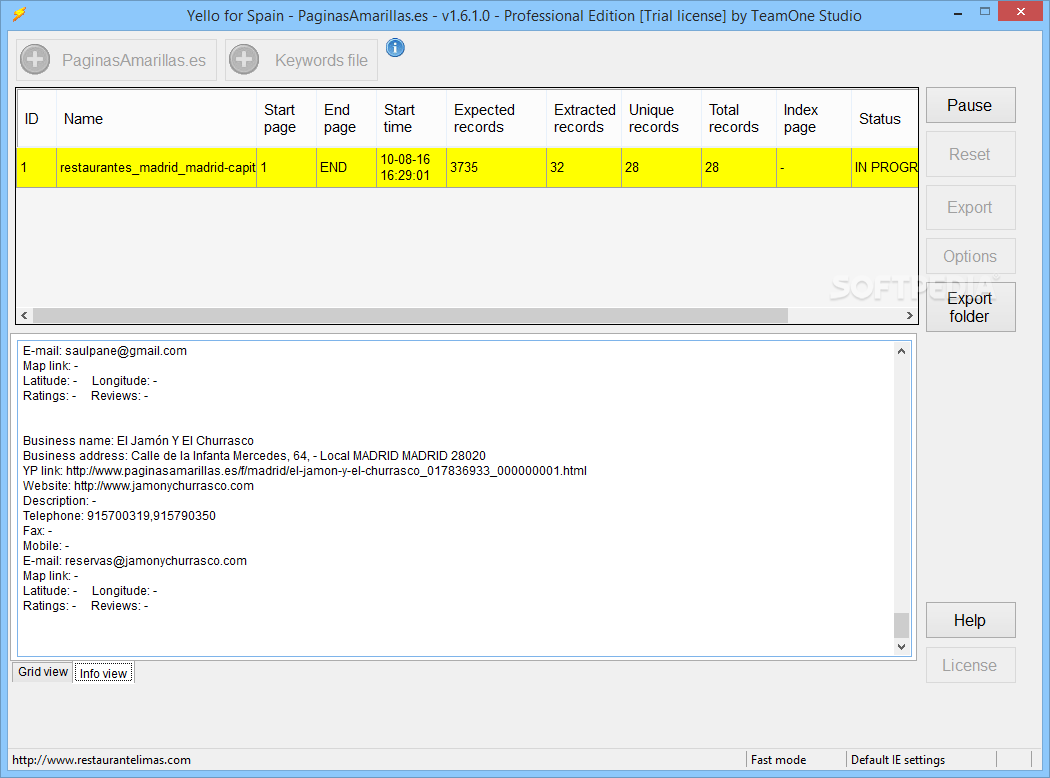
Task: Open the Export folder
Action: point(970,307)
